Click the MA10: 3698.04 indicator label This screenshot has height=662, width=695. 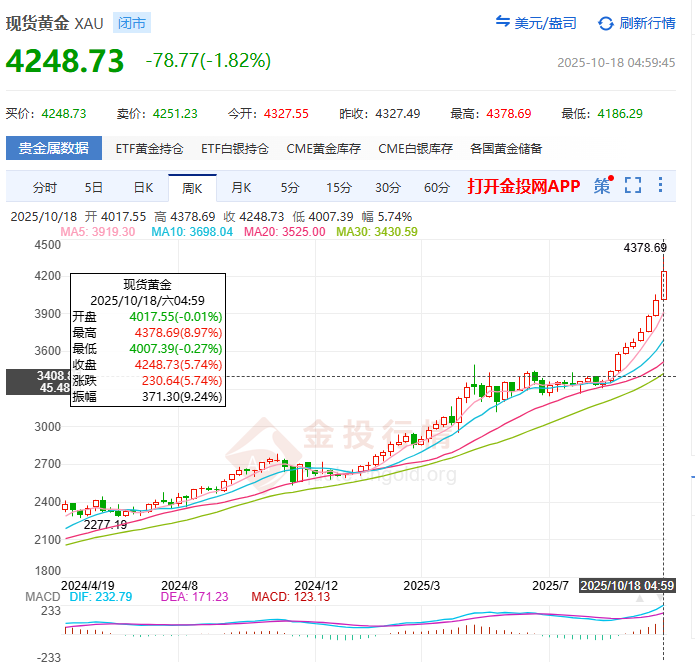[x=192, y=232]
